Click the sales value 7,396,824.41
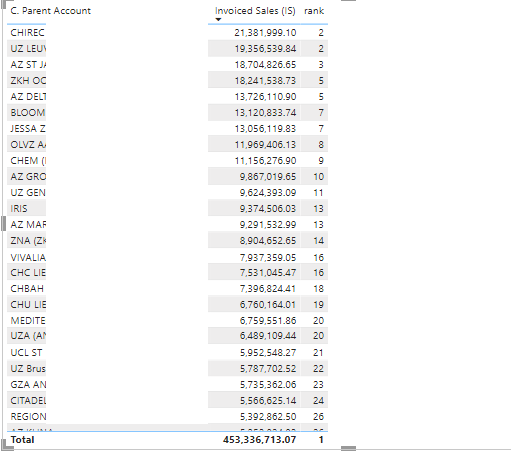The width and height of the screenshot is (511, 459). coord(268,289)
